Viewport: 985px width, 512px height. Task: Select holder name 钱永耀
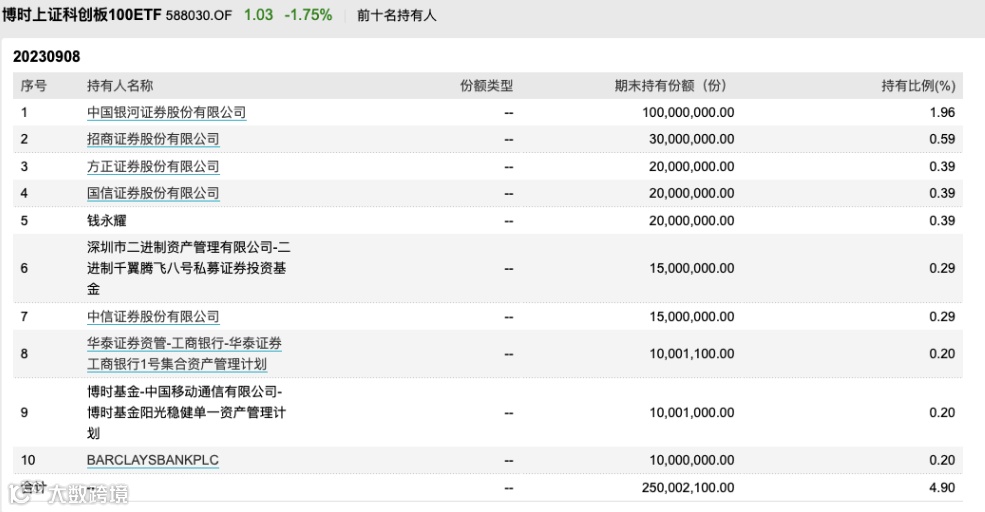107,221
